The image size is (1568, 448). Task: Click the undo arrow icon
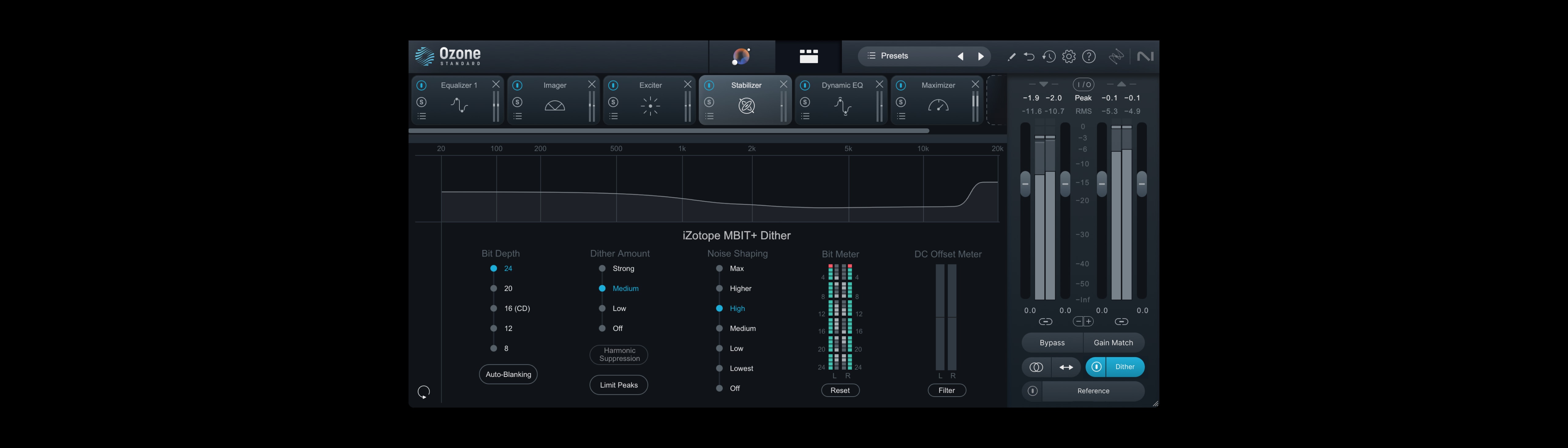click(1029, 57)
